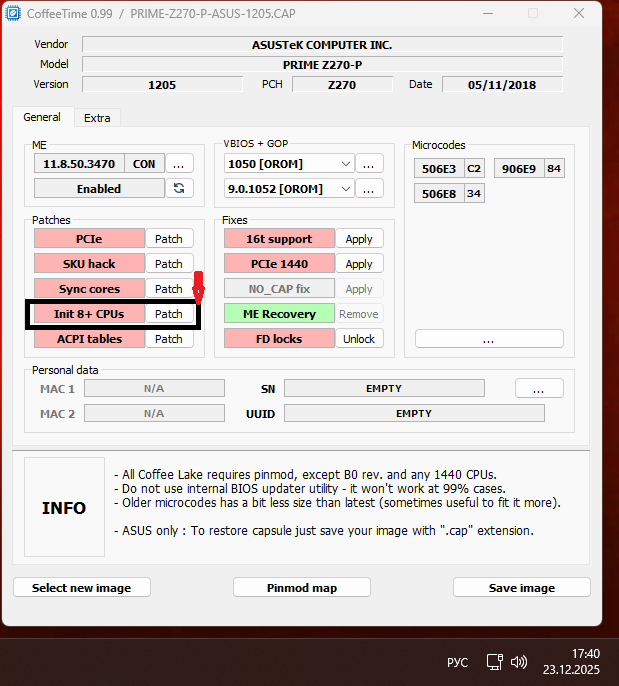Screen dimensions: 619x686
Task: Click the PCH field Z270
Action: coord(342,84)
